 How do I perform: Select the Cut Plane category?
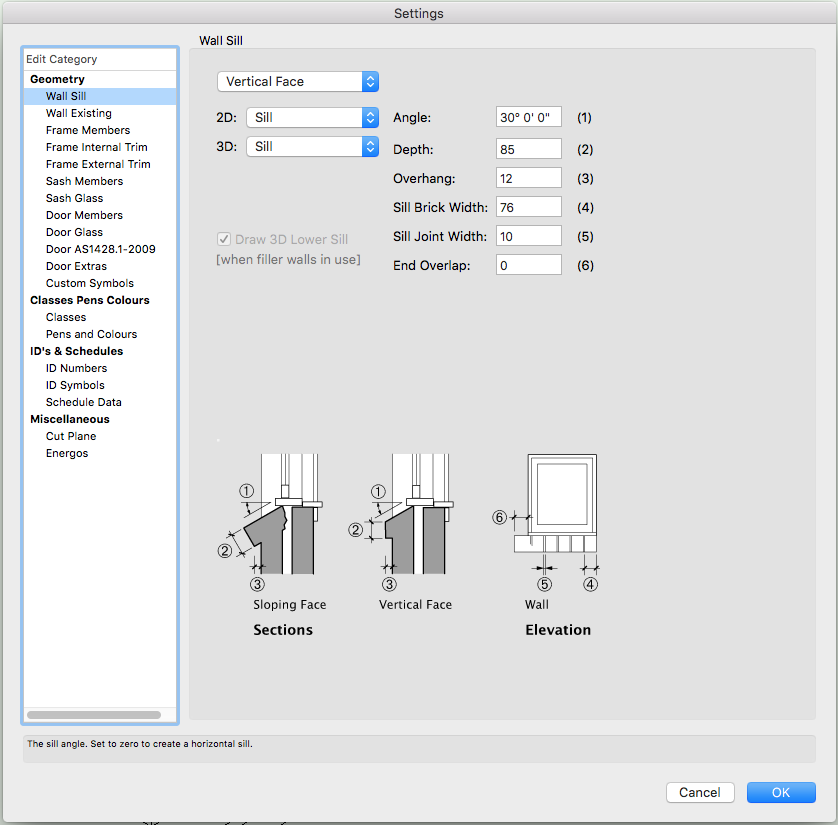tap(70, 435)
